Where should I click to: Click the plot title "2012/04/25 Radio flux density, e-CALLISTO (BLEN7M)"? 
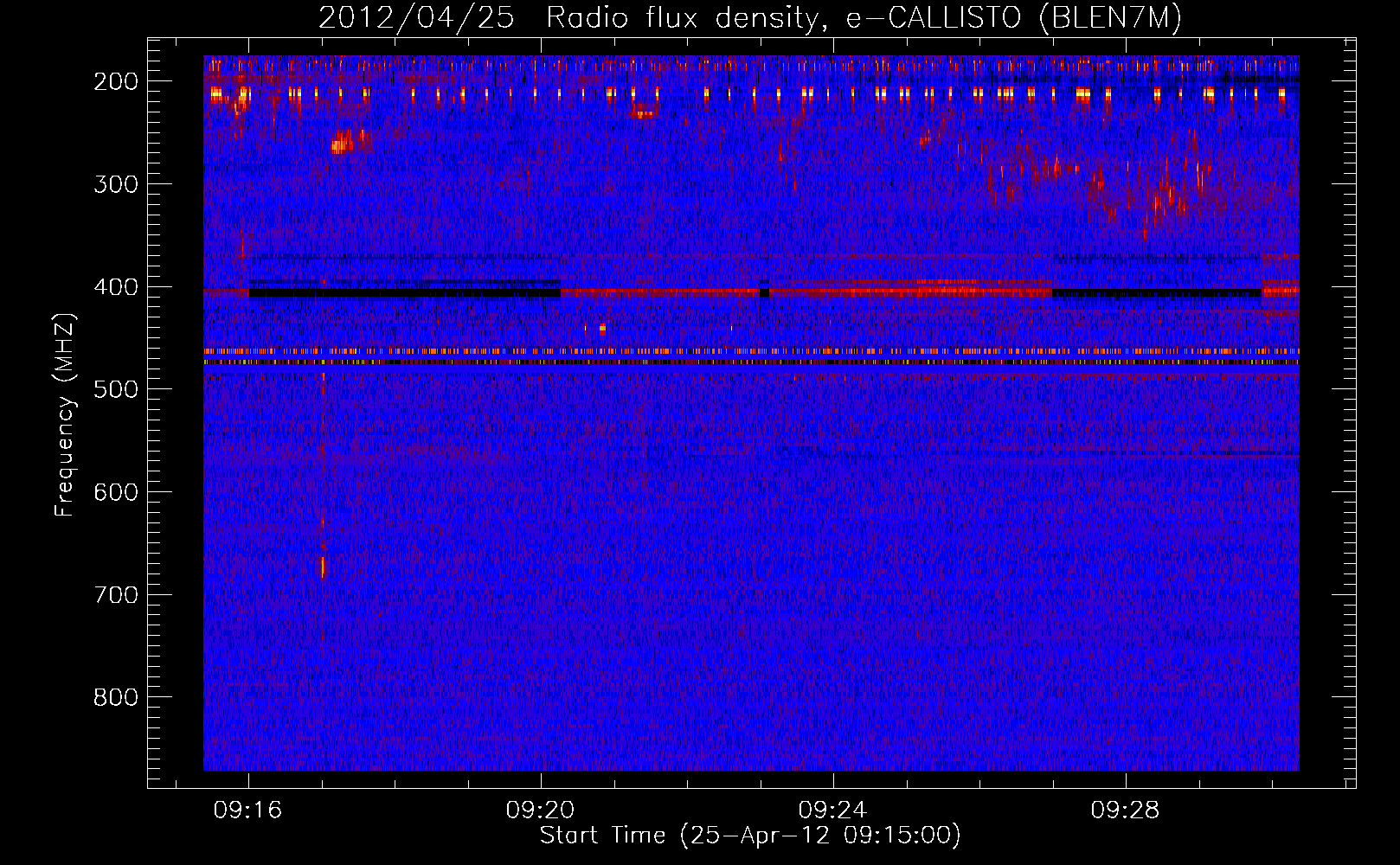point(750,17)
